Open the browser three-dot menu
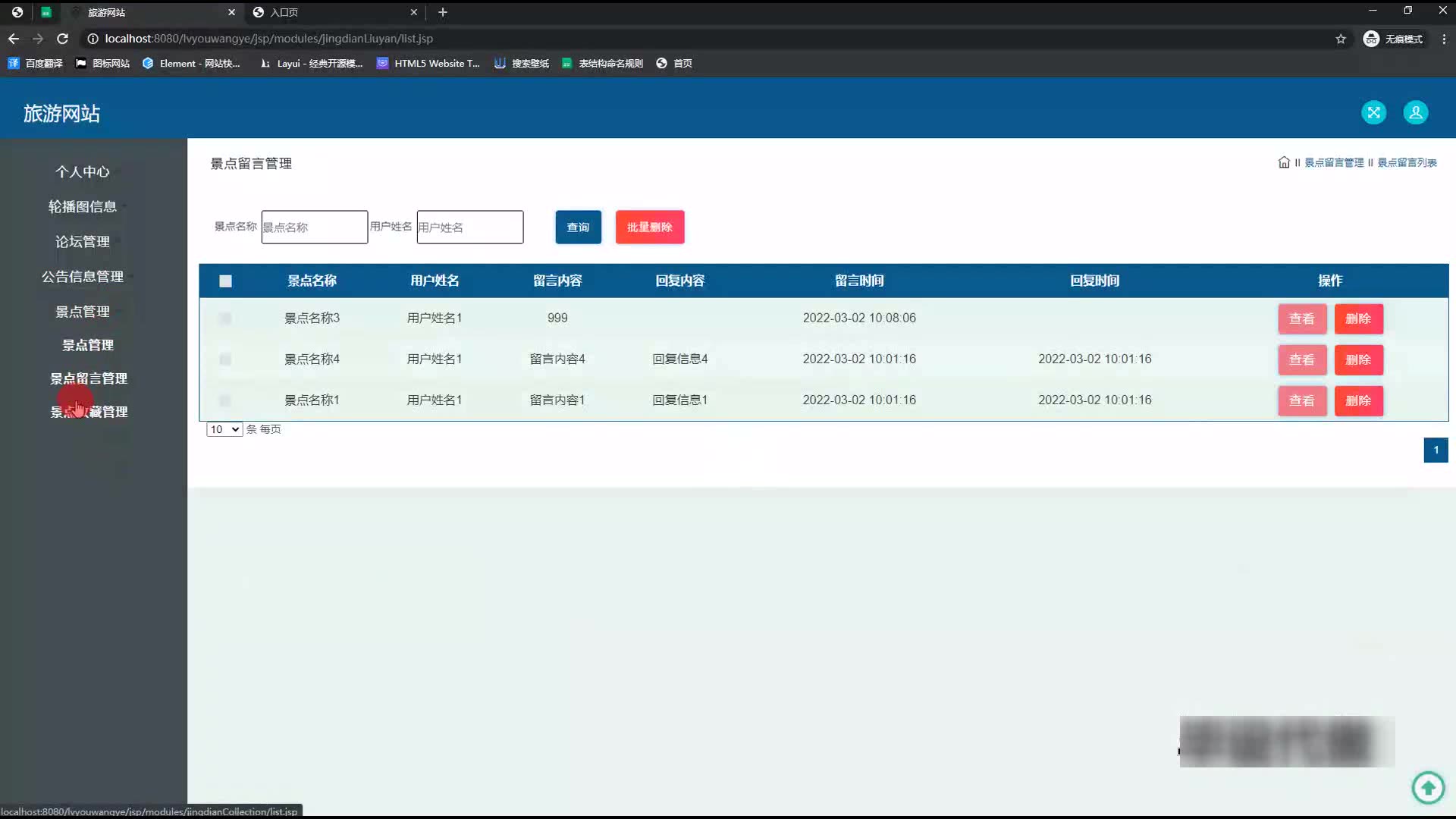 point(1444,39)
